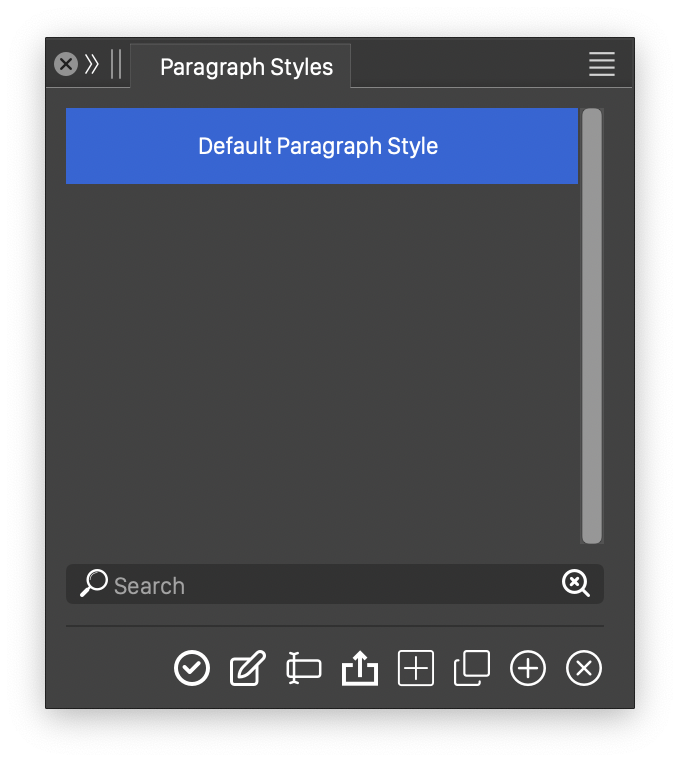Close the Paragraph Styles panel
Viewport: 680px width, 762px height.
[x=66, y=65]
